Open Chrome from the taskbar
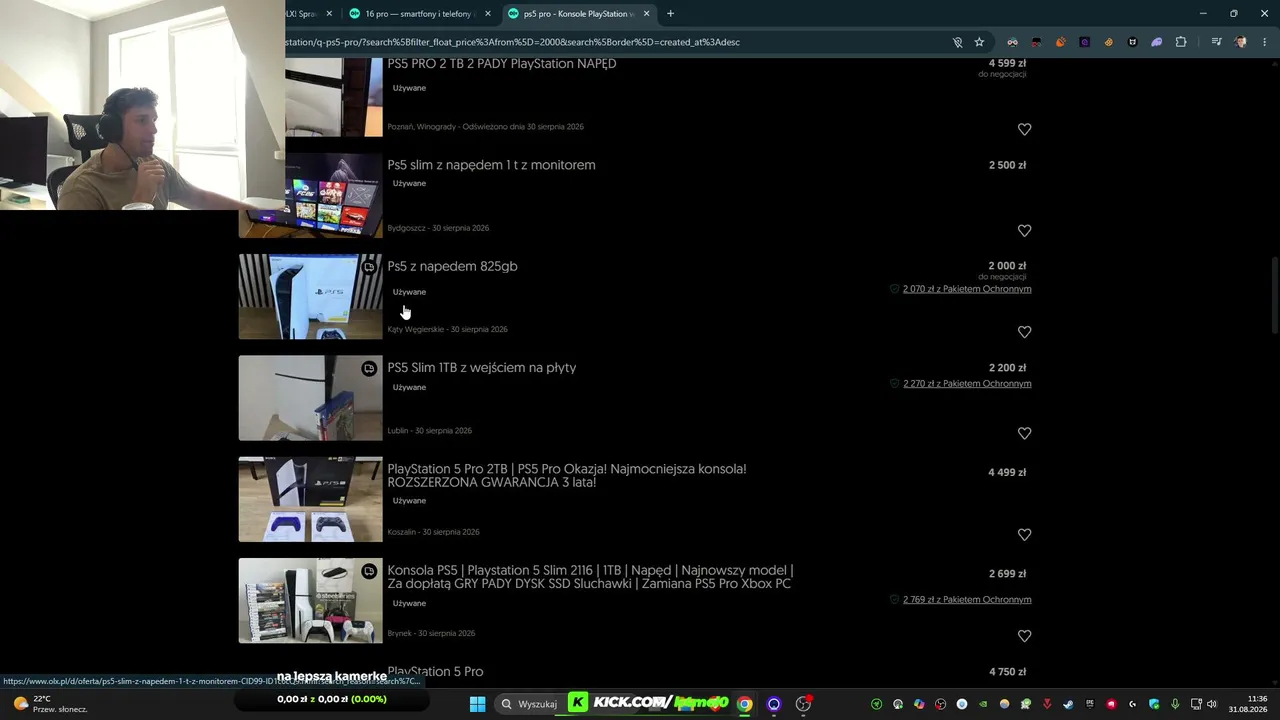The width and height of the screenshot is (1280, 720). coord(745,704)
